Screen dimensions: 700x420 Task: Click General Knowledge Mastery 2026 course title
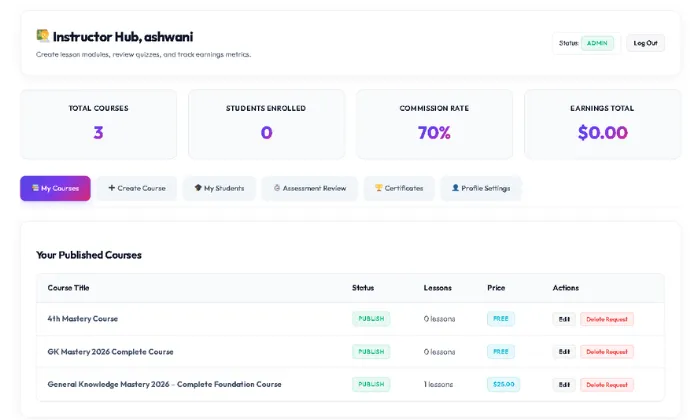coord(164,384)
